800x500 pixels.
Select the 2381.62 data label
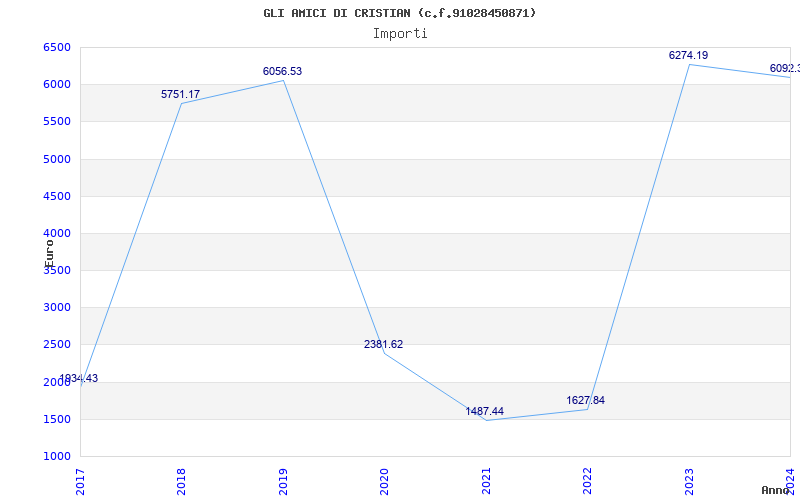tap(383, 344)
